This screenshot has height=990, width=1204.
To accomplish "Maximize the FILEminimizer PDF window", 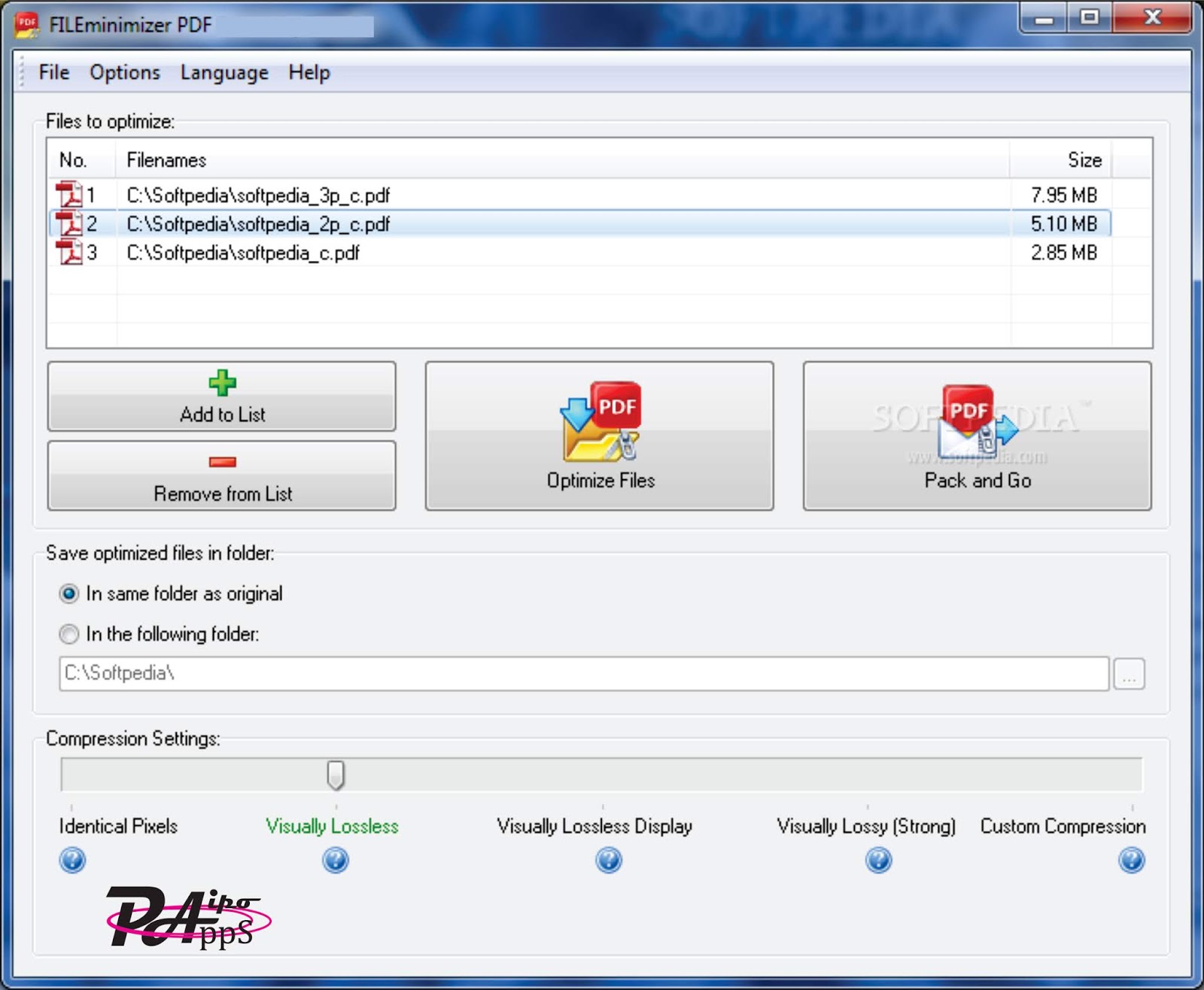I will [x=1090, y=18].
